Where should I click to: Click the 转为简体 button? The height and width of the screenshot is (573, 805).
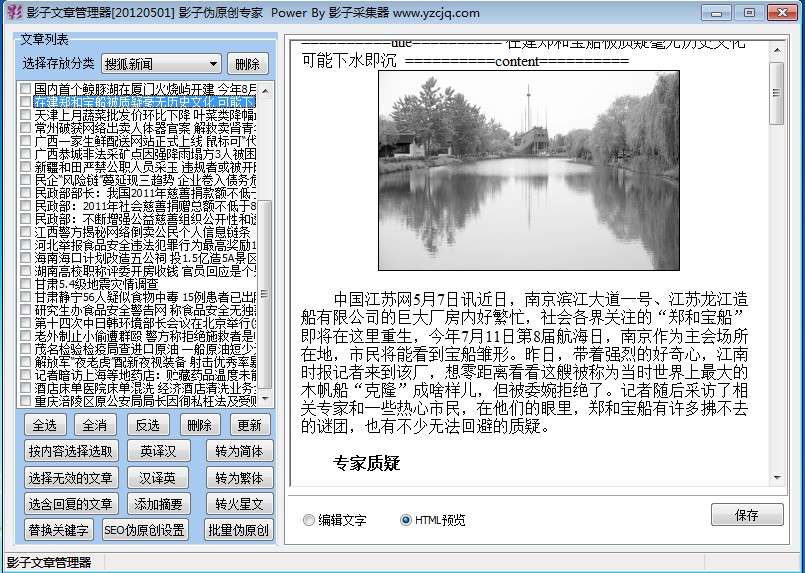[239, 451]
